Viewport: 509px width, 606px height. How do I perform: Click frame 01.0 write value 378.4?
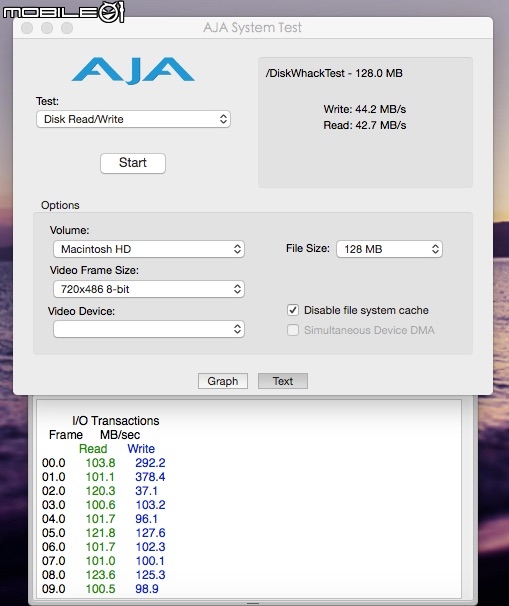click(x=150, y=477)
